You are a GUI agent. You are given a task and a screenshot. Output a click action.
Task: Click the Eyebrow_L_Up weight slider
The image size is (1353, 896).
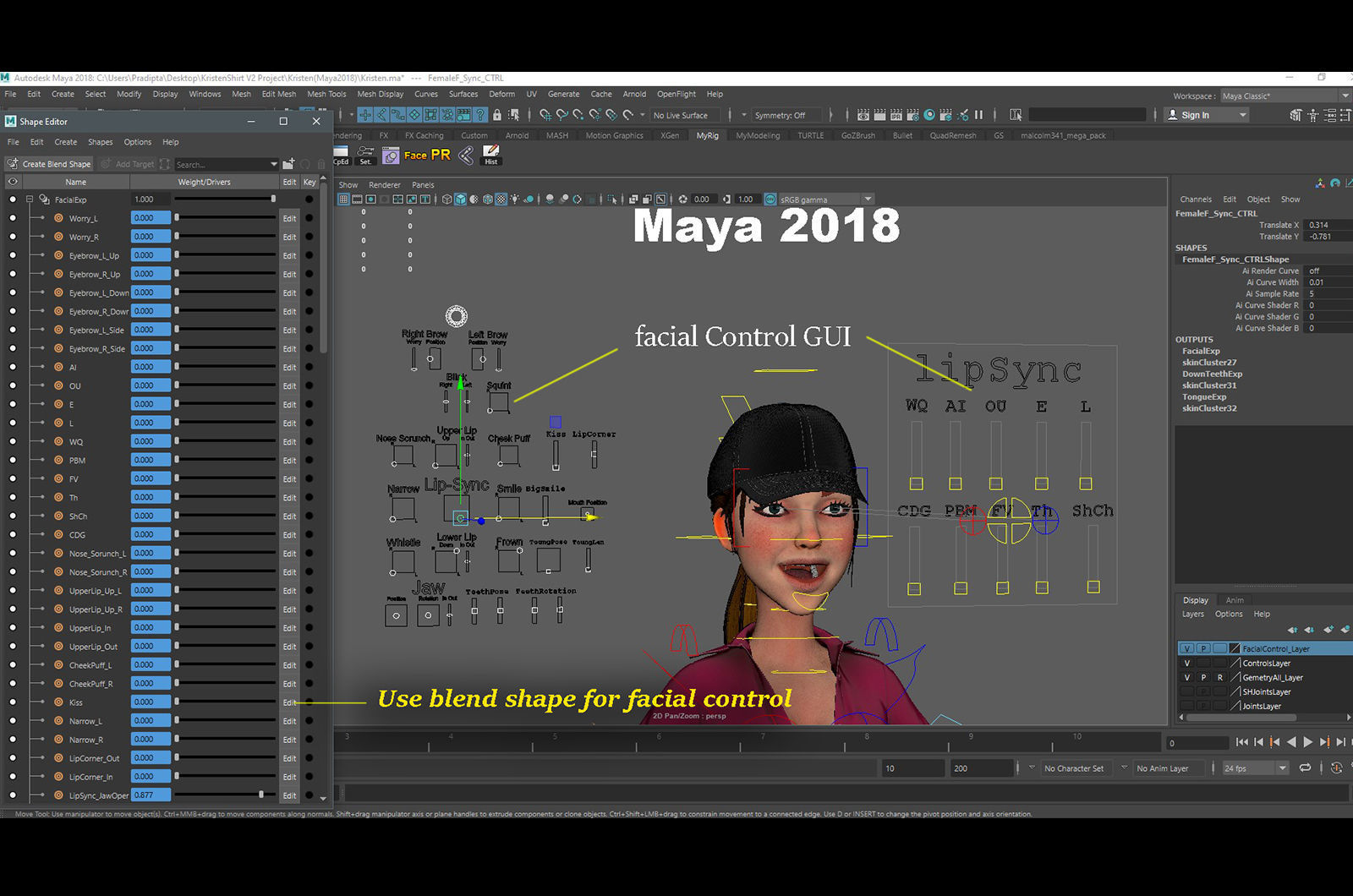[225, 255]
